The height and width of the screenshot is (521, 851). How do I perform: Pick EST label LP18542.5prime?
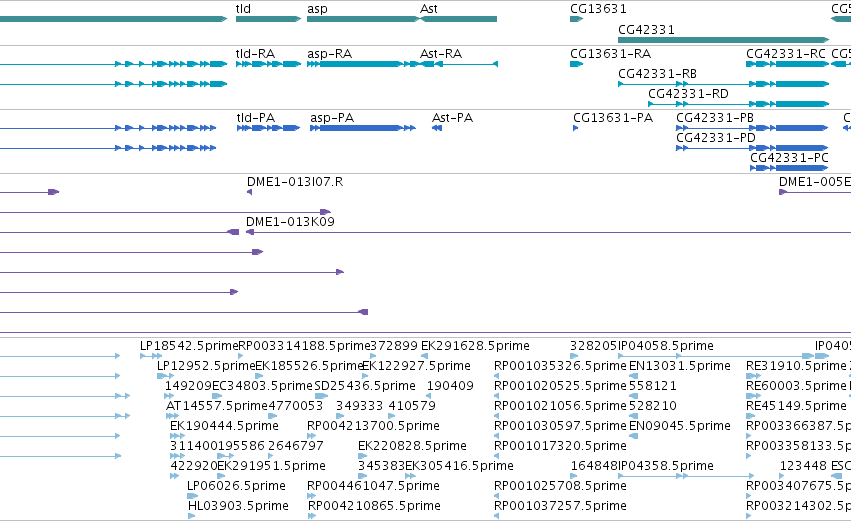point(189,346)
